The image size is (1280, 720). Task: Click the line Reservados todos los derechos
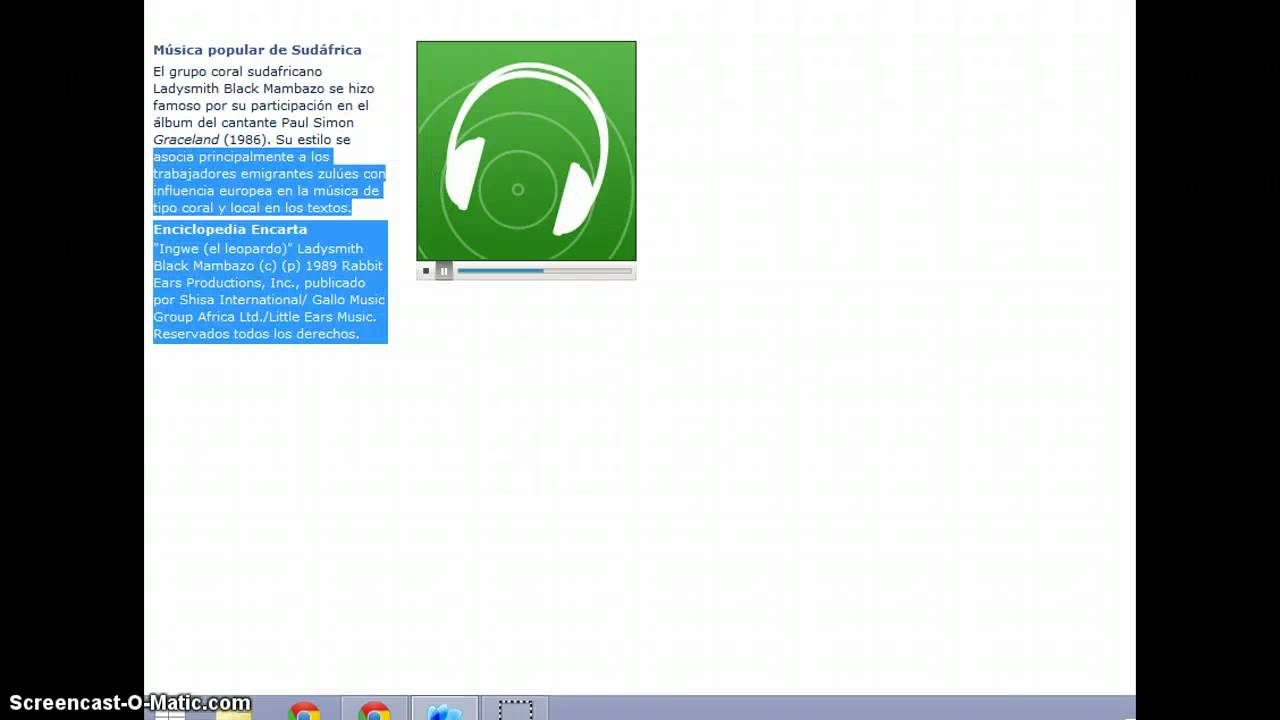(256, 334)
